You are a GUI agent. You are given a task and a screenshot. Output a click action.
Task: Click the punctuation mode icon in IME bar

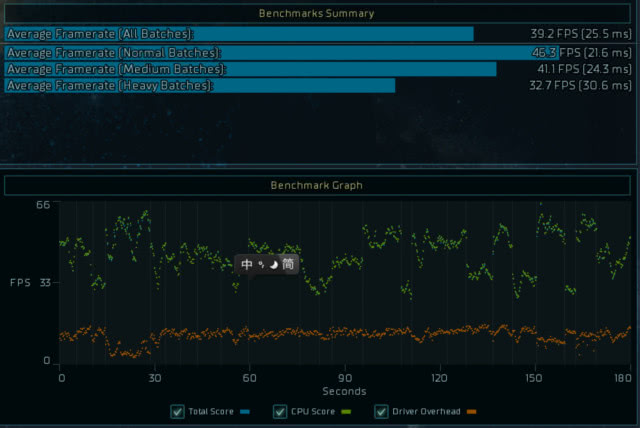pos(261,265)
